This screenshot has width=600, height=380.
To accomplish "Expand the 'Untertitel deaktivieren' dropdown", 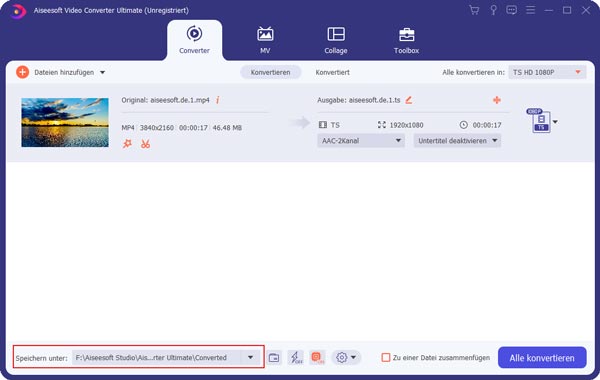I will point(457,141).
